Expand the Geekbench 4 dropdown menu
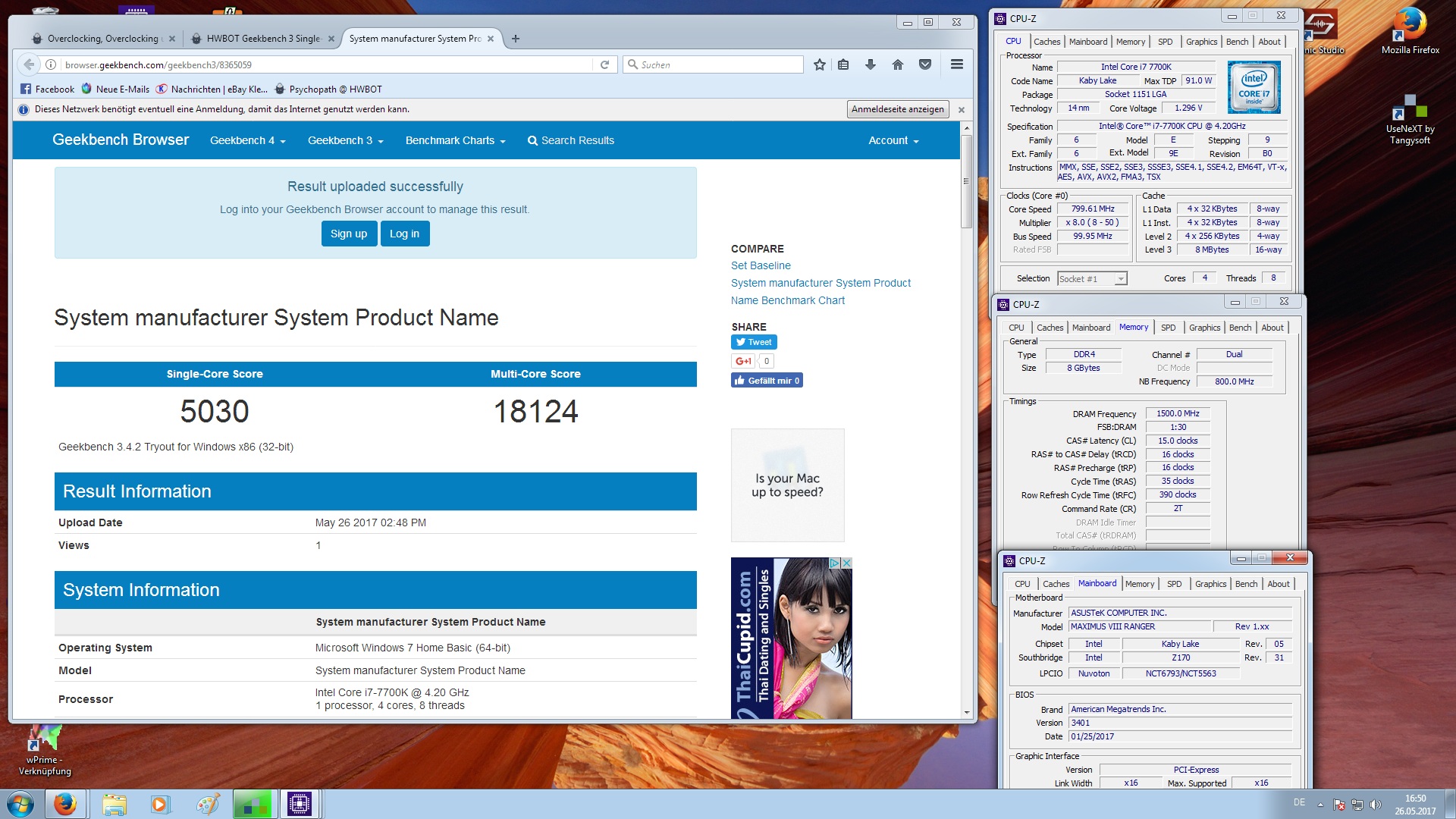Image resolution: width=1456 pixels, height=819 pixels. (x=247, y=140)
